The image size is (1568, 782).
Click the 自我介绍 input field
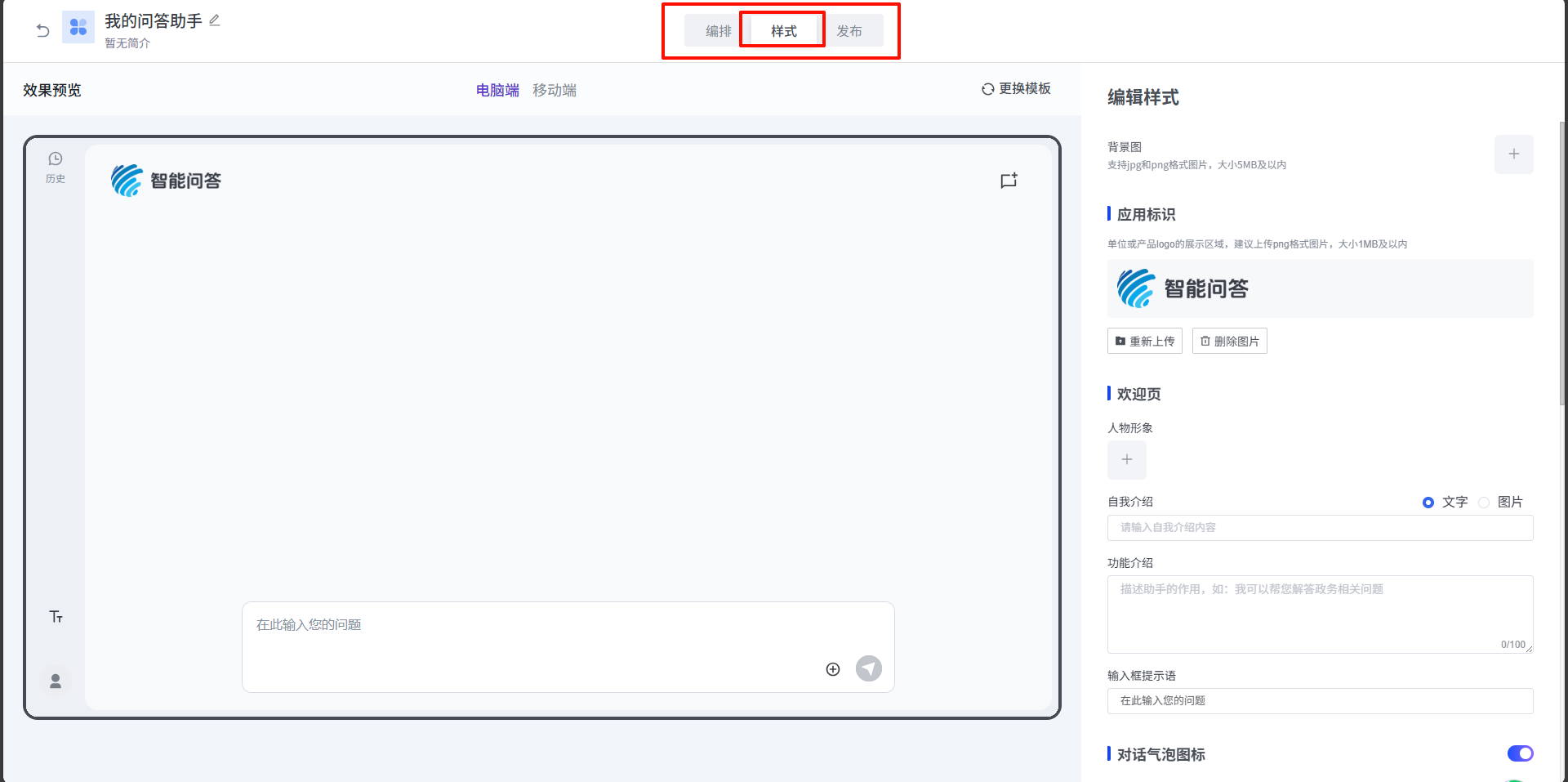coord(1319,528)
